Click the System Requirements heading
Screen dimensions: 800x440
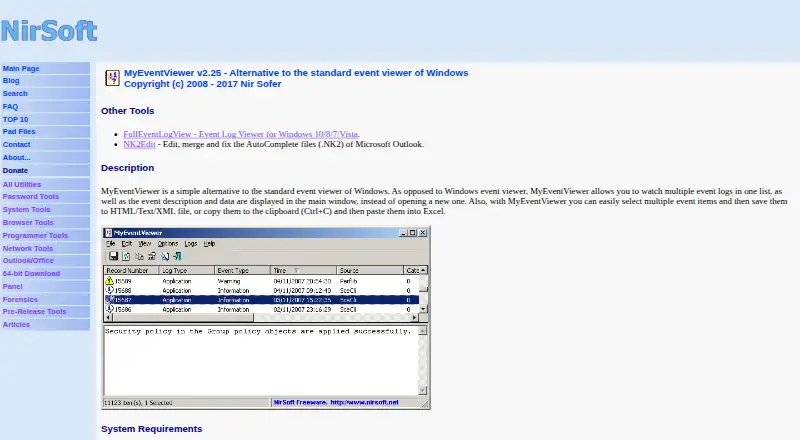152,429
